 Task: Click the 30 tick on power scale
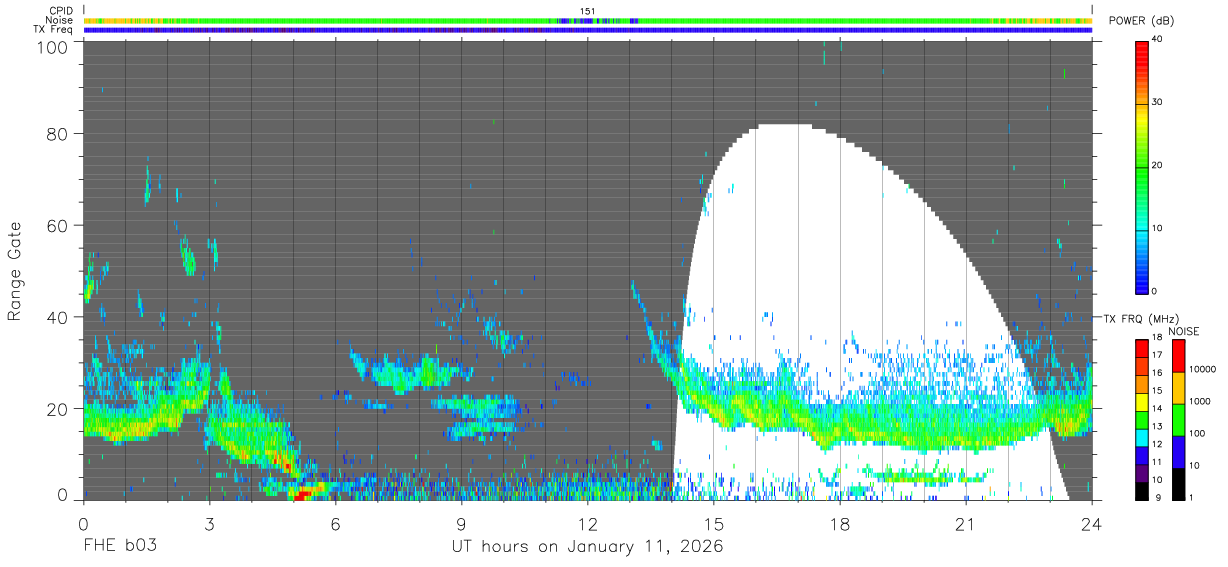coord(1157,103)
